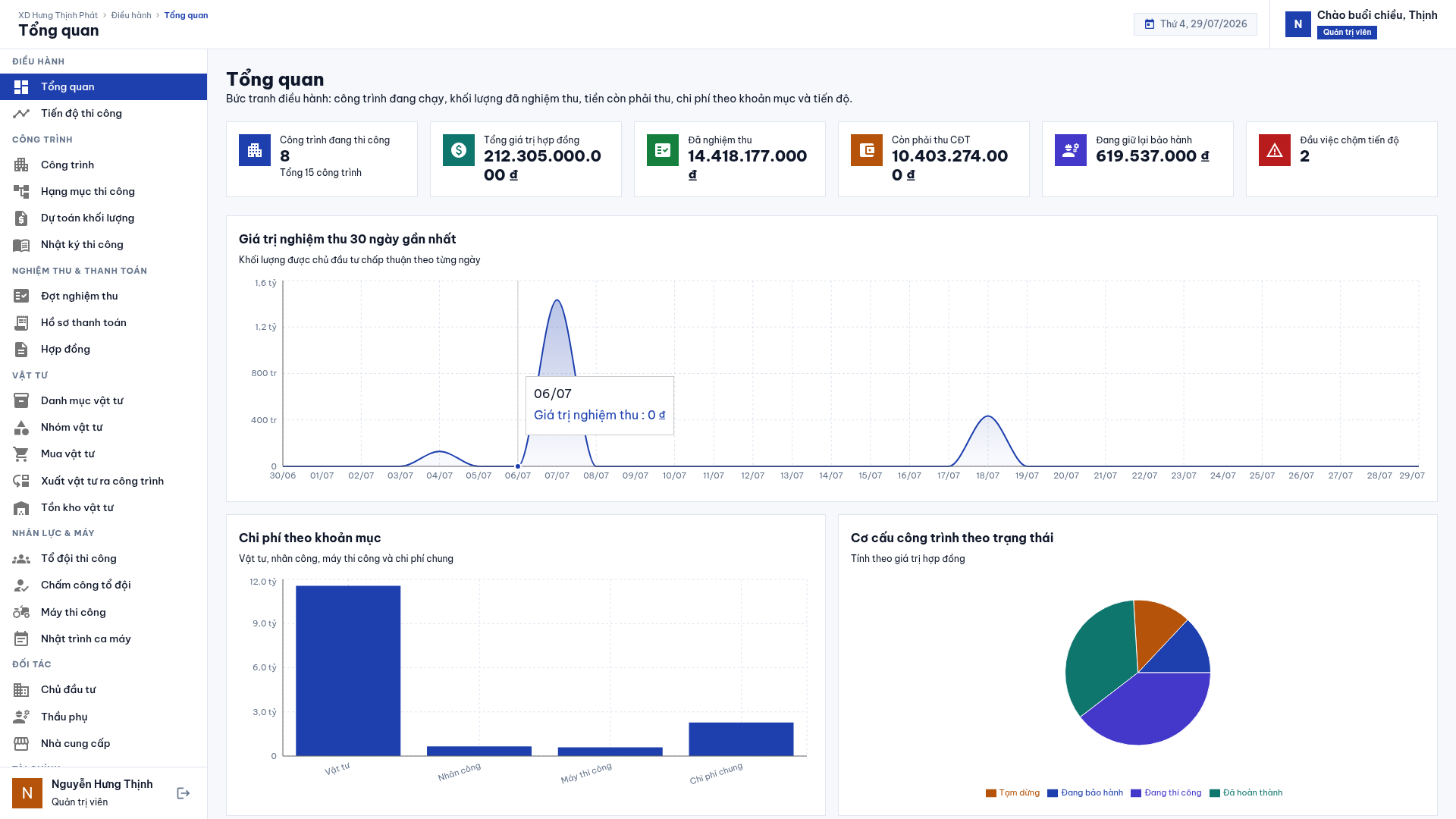Click the Đang giữ lại bảo hành card
Screen dimensions: 1456x819
(1137, 159)
